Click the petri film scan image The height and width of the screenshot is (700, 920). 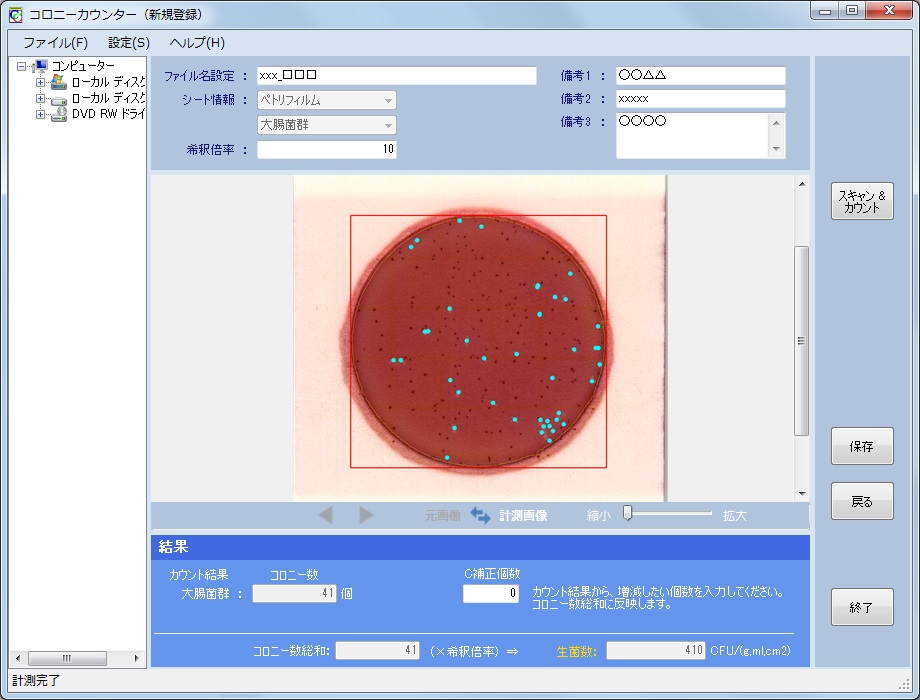point(480,339)
